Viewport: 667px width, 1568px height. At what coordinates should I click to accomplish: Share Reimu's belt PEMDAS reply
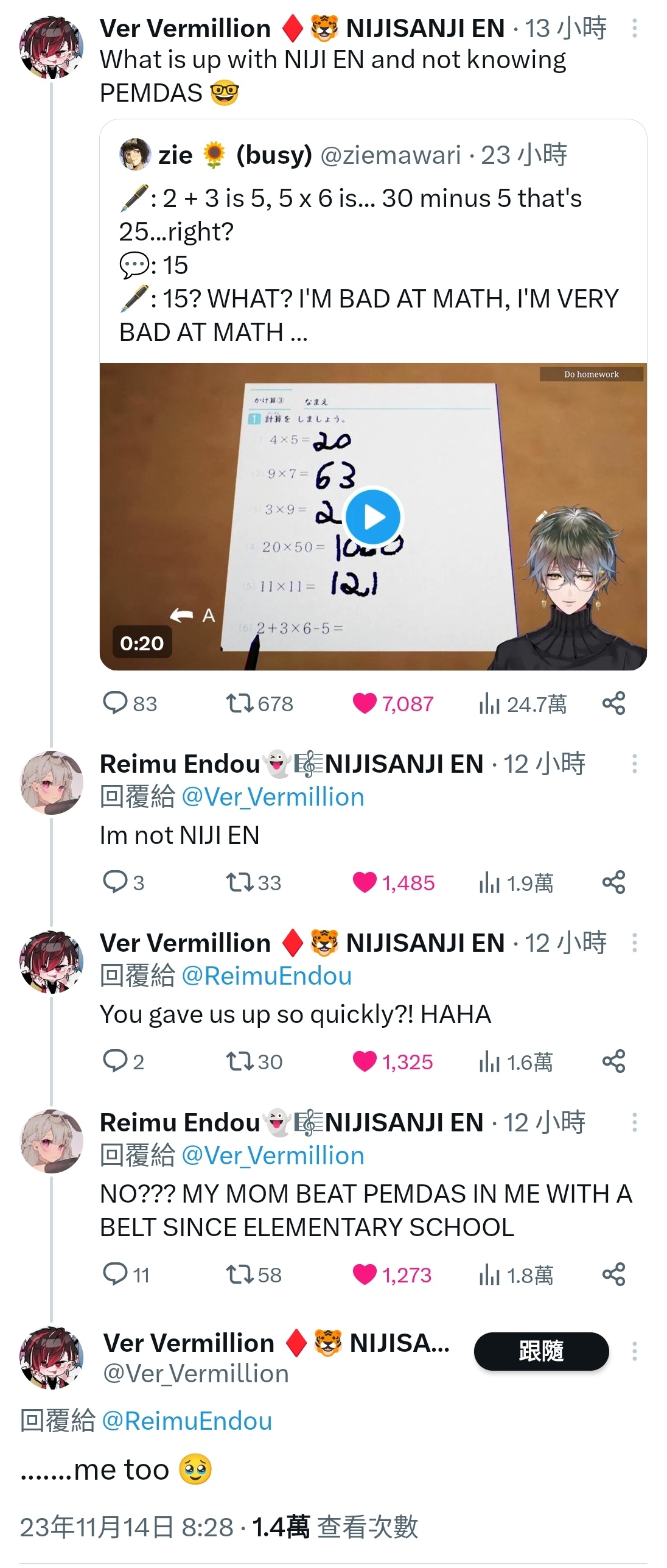click(x=613, y=1274)
